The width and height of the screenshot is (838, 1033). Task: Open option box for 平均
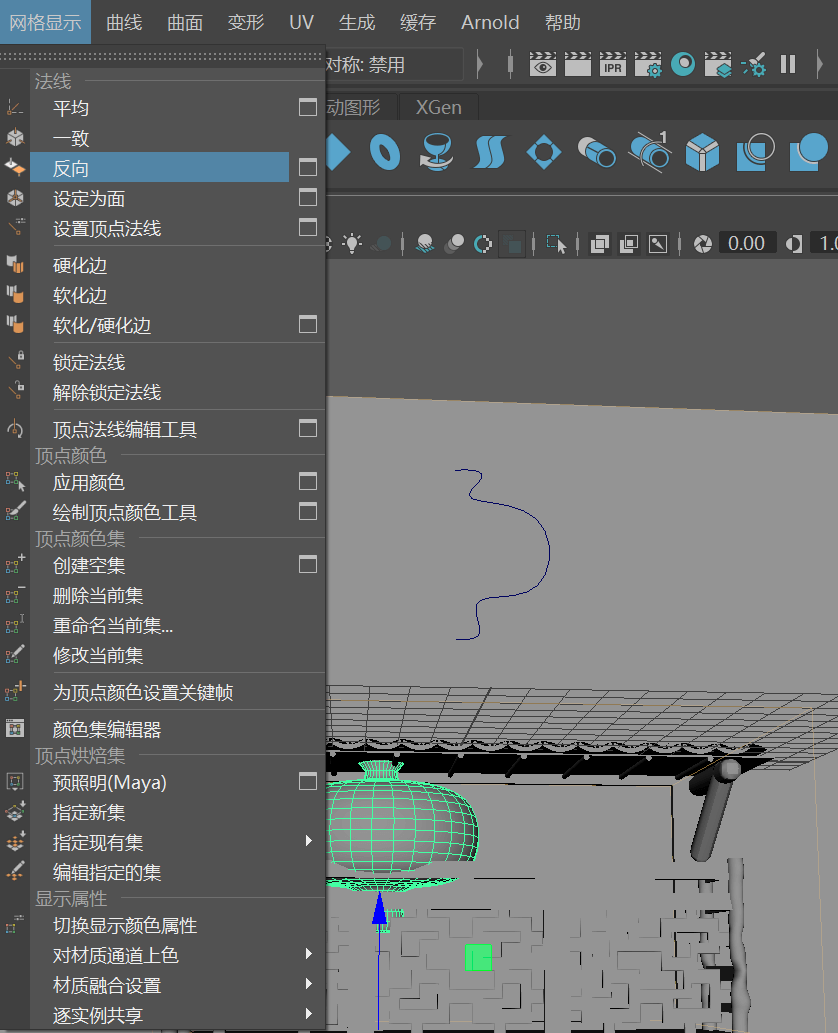(x=308, y=107)
